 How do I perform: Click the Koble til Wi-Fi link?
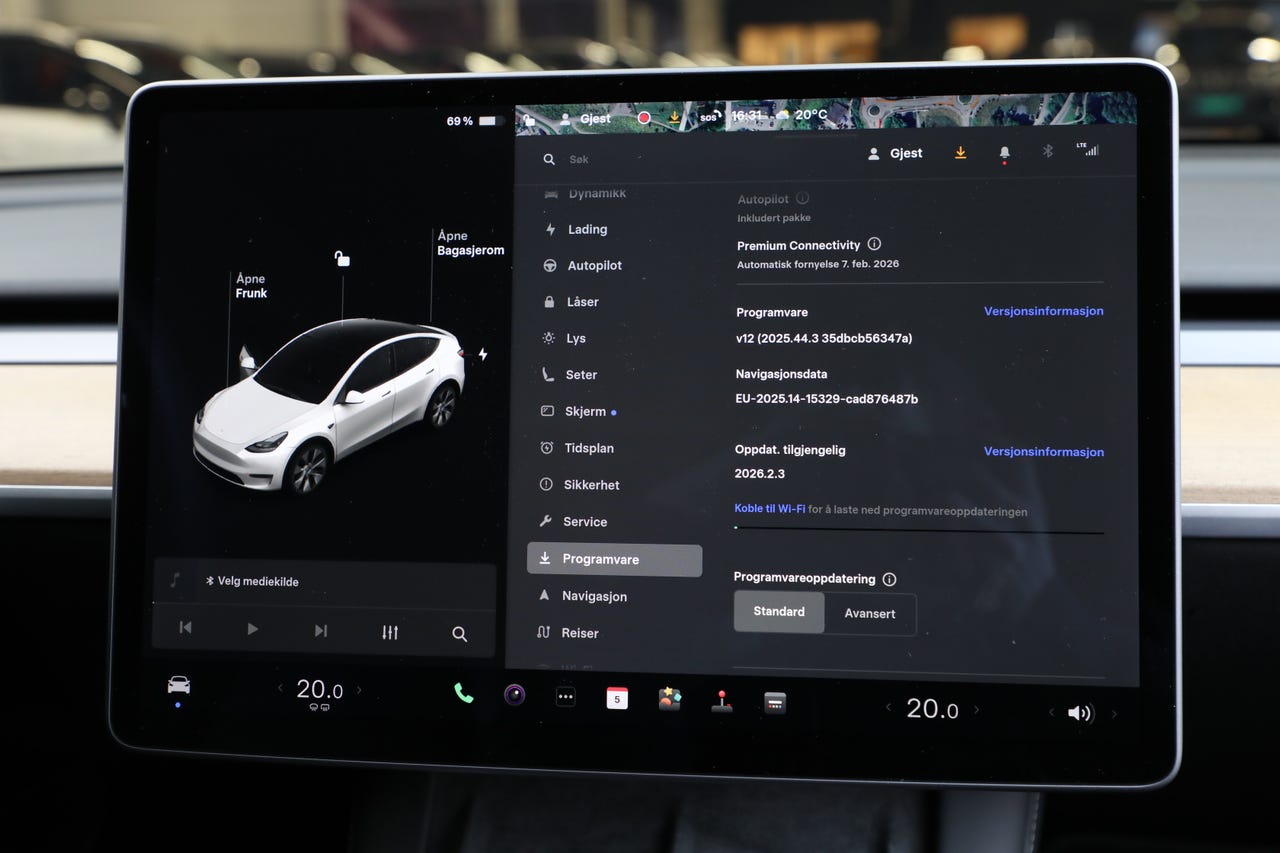click(770, 509)
